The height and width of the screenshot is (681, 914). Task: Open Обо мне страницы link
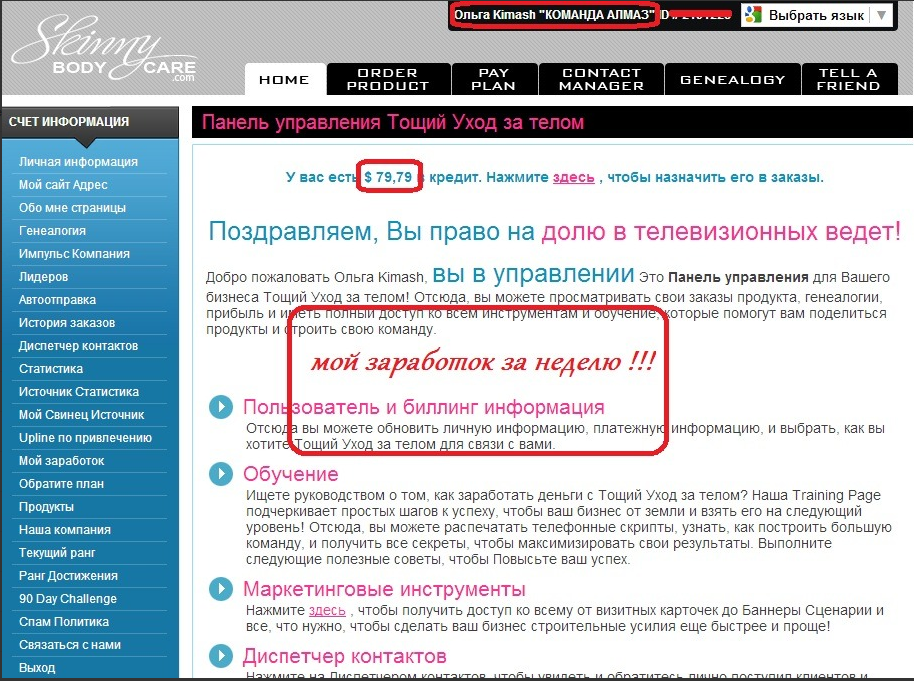coord(72,208)
